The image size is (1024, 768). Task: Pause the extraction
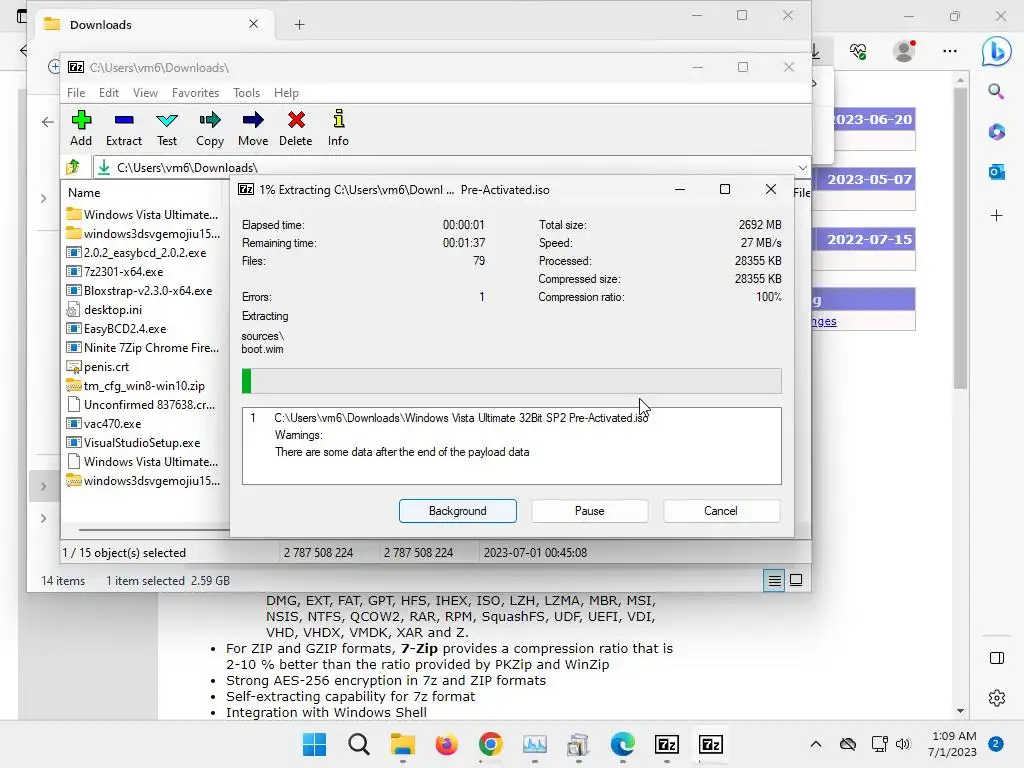point(590,511)
